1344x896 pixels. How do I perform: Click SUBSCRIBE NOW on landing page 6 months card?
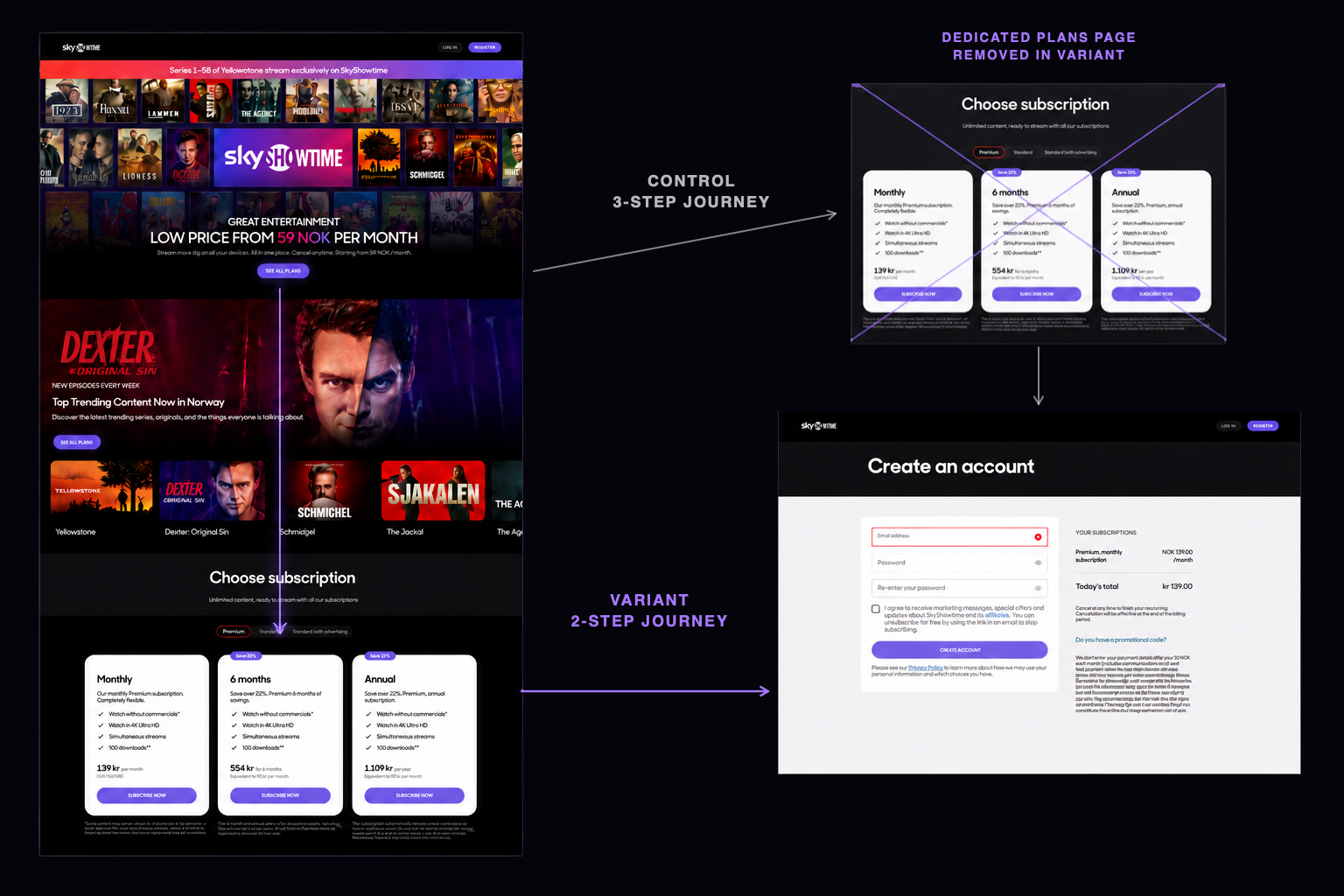click(280, 795)
